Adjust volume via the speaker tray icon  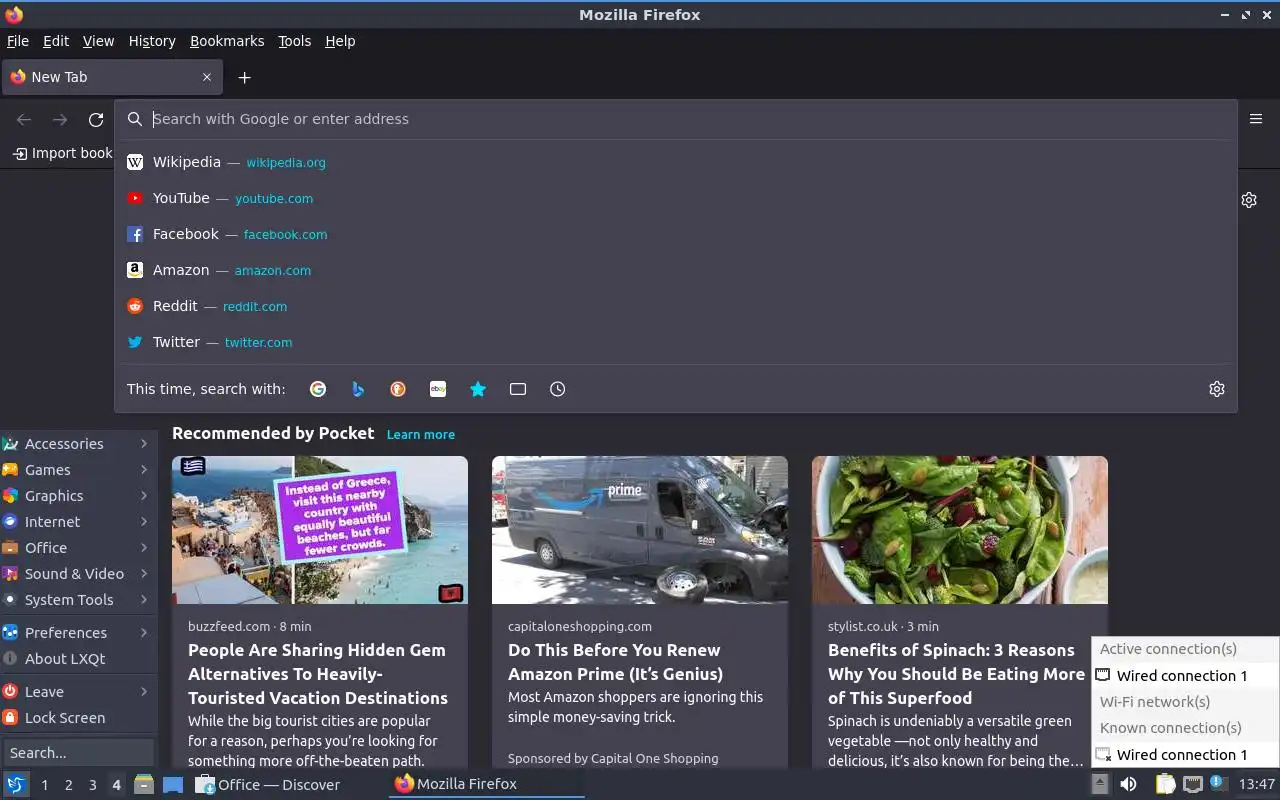1128,784
